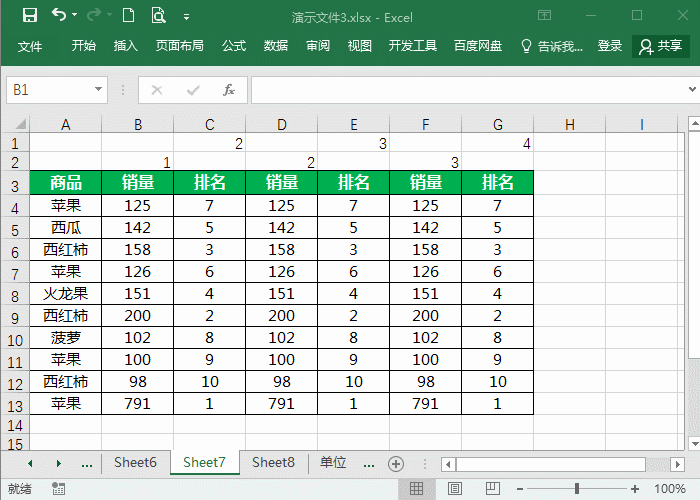Open the 开发工具 tab

[412, 46]
